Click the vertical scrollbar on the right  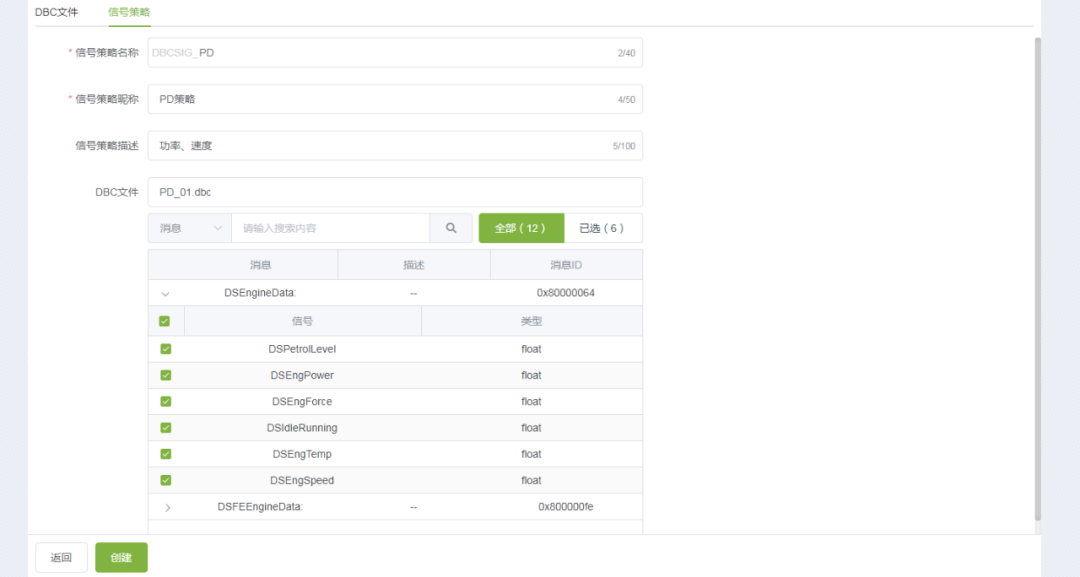point(1037,280)
